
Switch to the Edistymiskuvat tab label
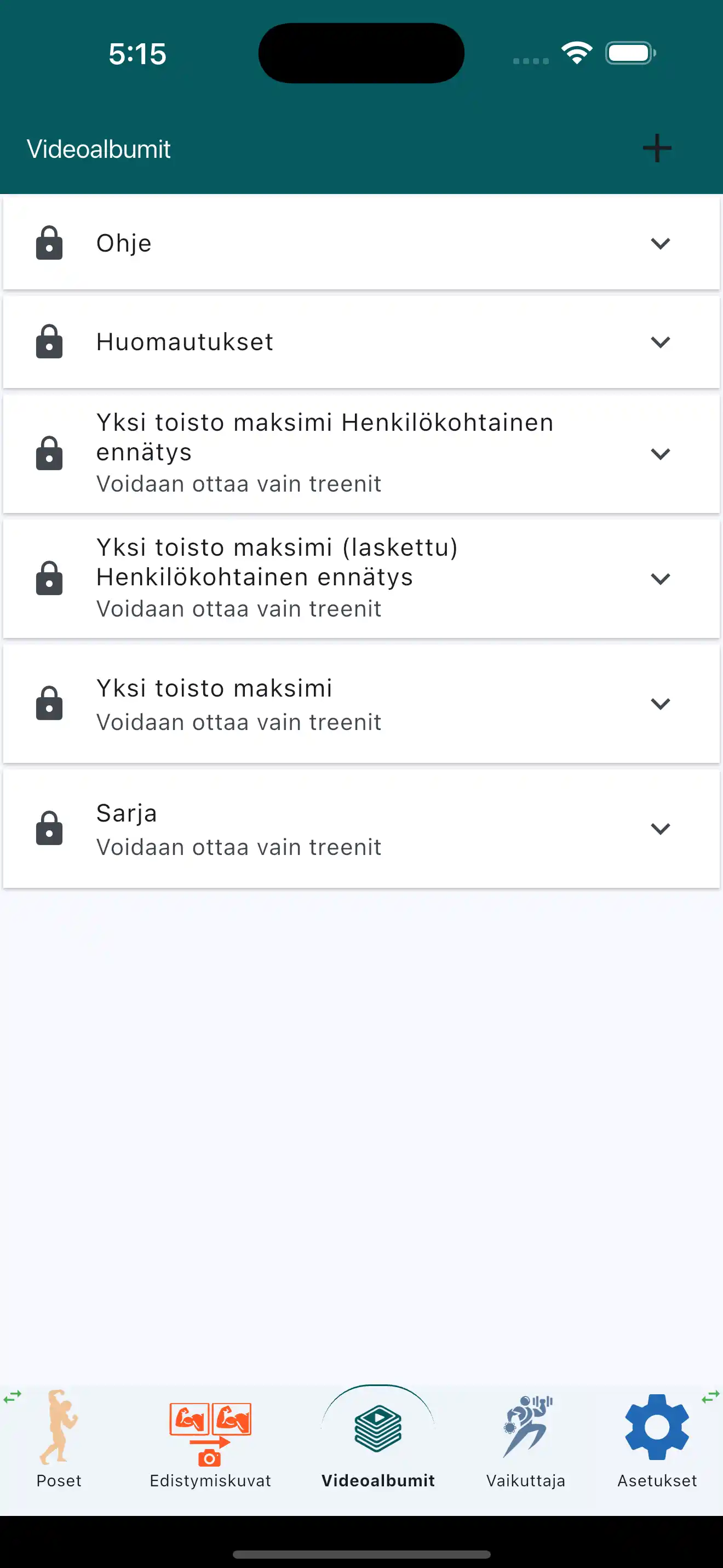click(x=210, y=1481)
